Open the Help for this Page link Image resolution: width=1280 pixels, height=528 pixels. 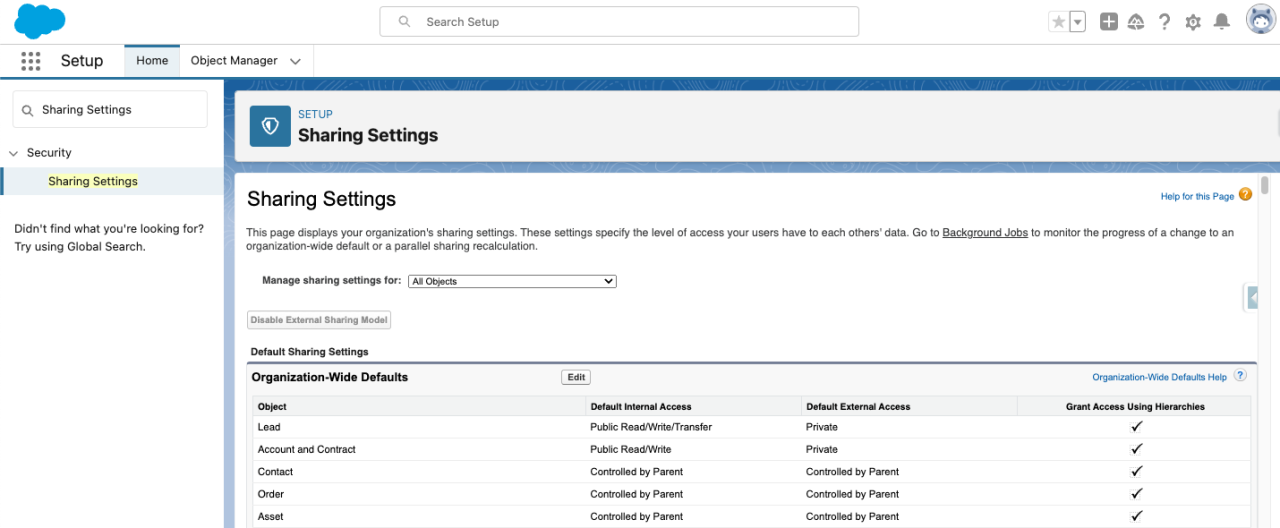[x=1197, y=197]
